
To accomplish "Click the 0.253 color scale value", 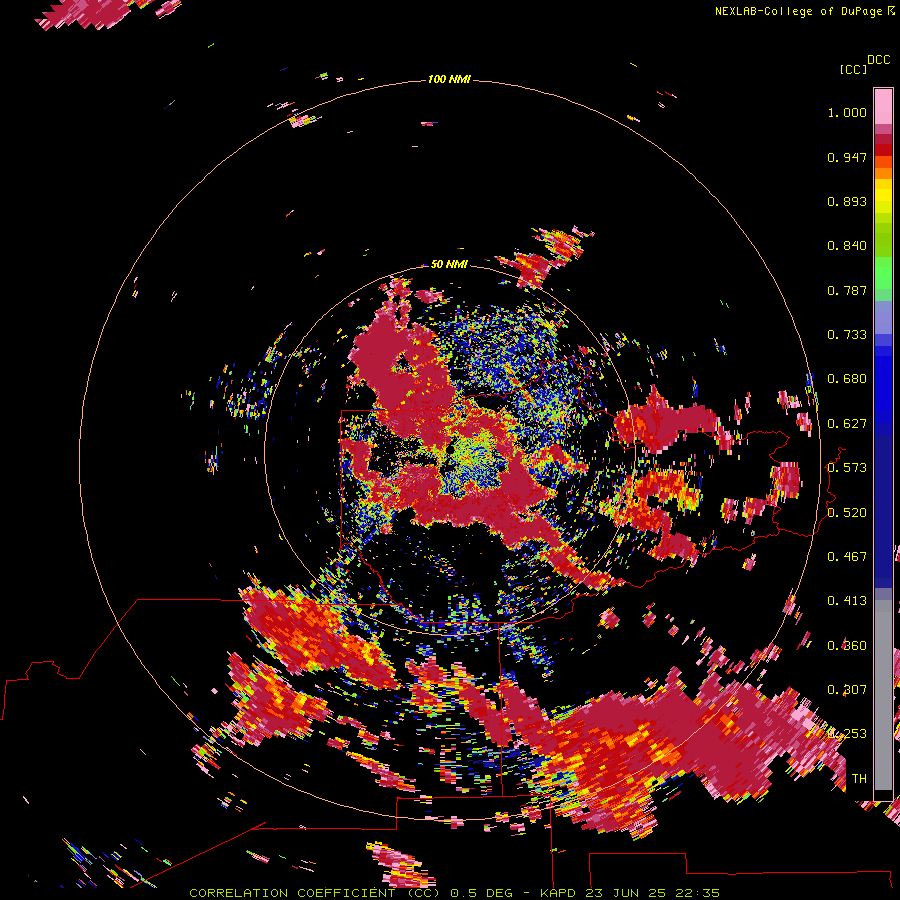I will tap(847, 734).
